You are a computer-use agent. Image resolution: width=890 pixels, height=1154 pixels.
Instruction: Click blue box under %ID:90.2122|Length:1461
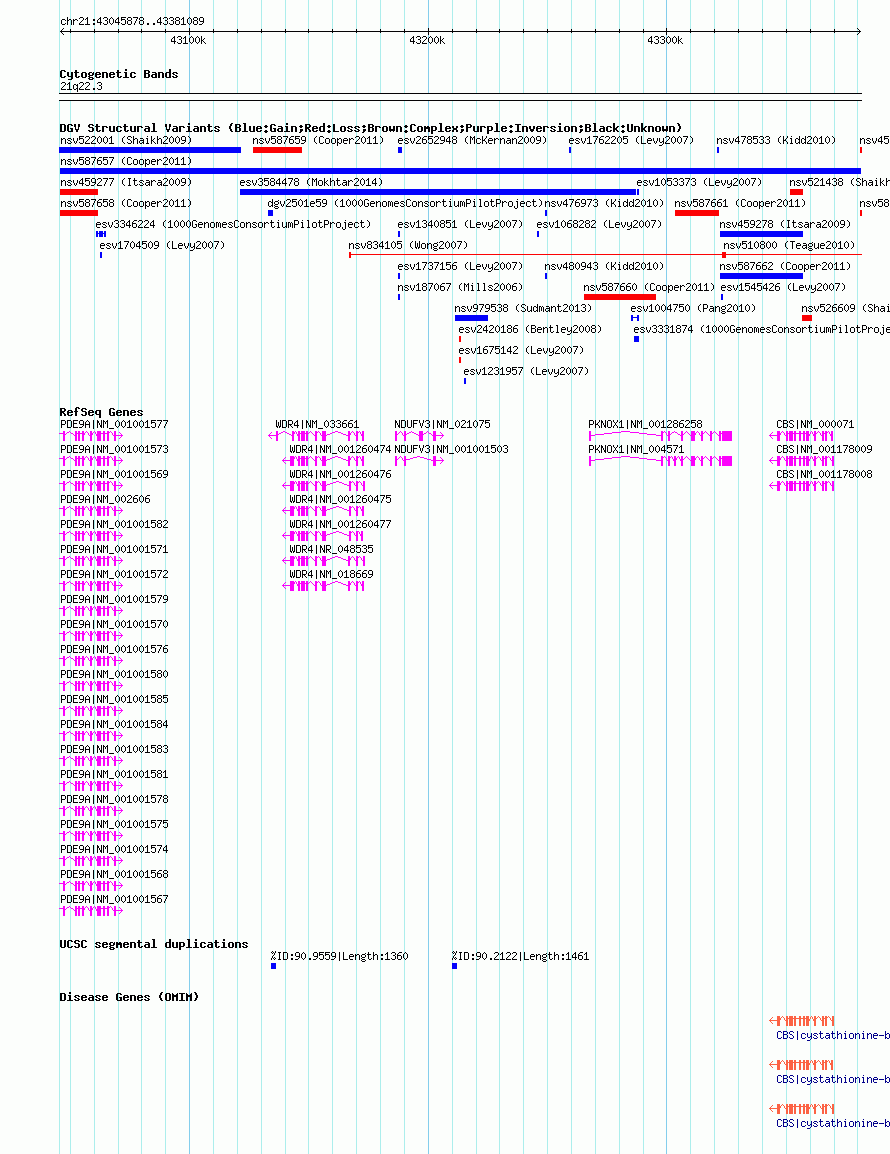[x=455, y=966]
